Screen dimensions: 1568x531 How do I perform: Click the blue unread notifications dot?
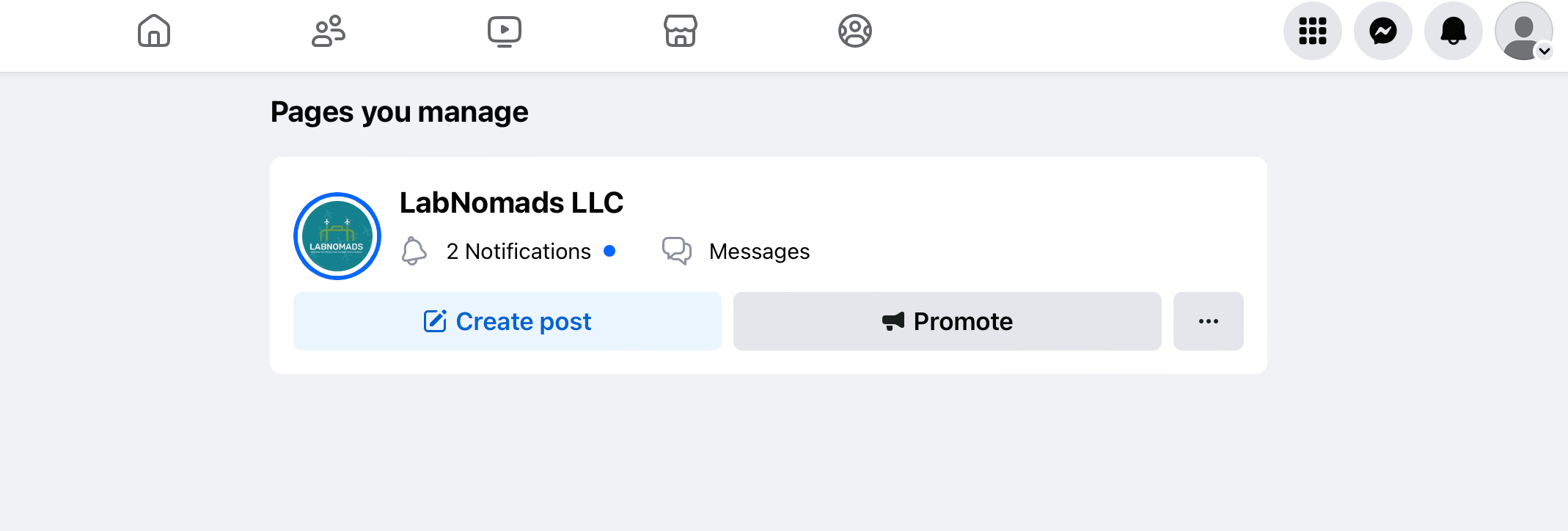coord(609,251)
